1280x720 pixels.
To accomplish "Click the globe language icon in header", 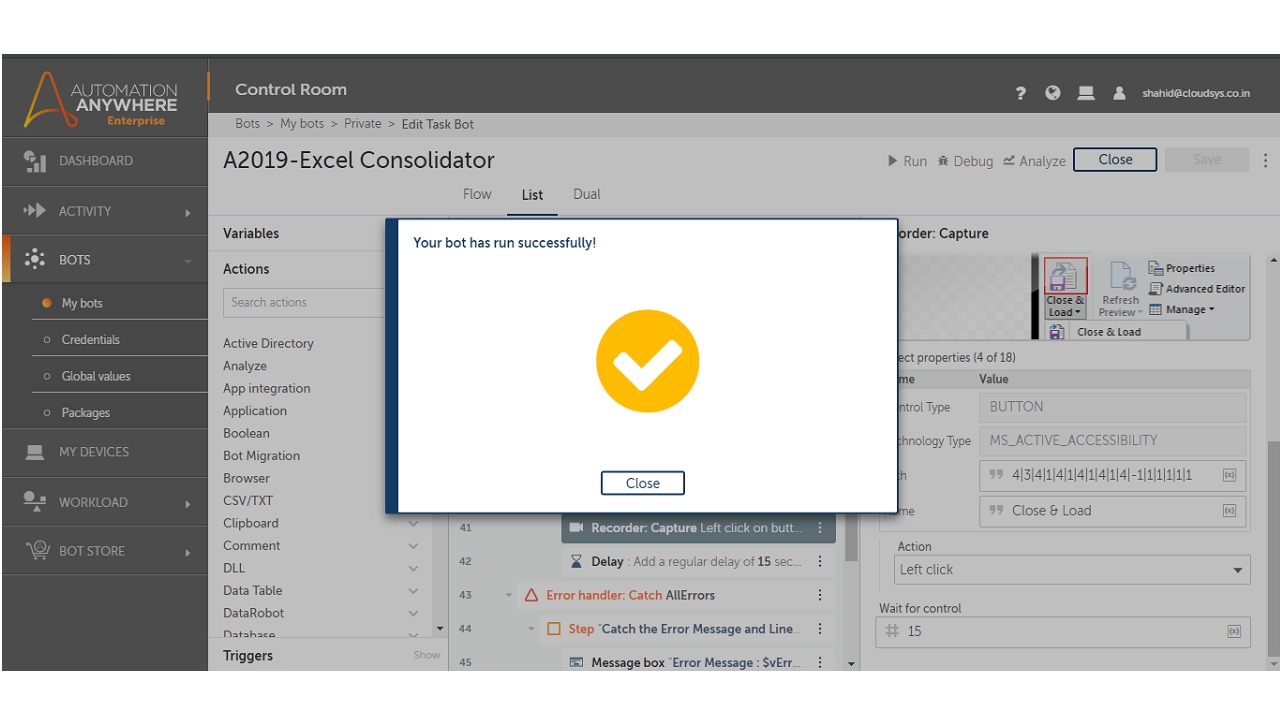I will tap(1053, 93).
